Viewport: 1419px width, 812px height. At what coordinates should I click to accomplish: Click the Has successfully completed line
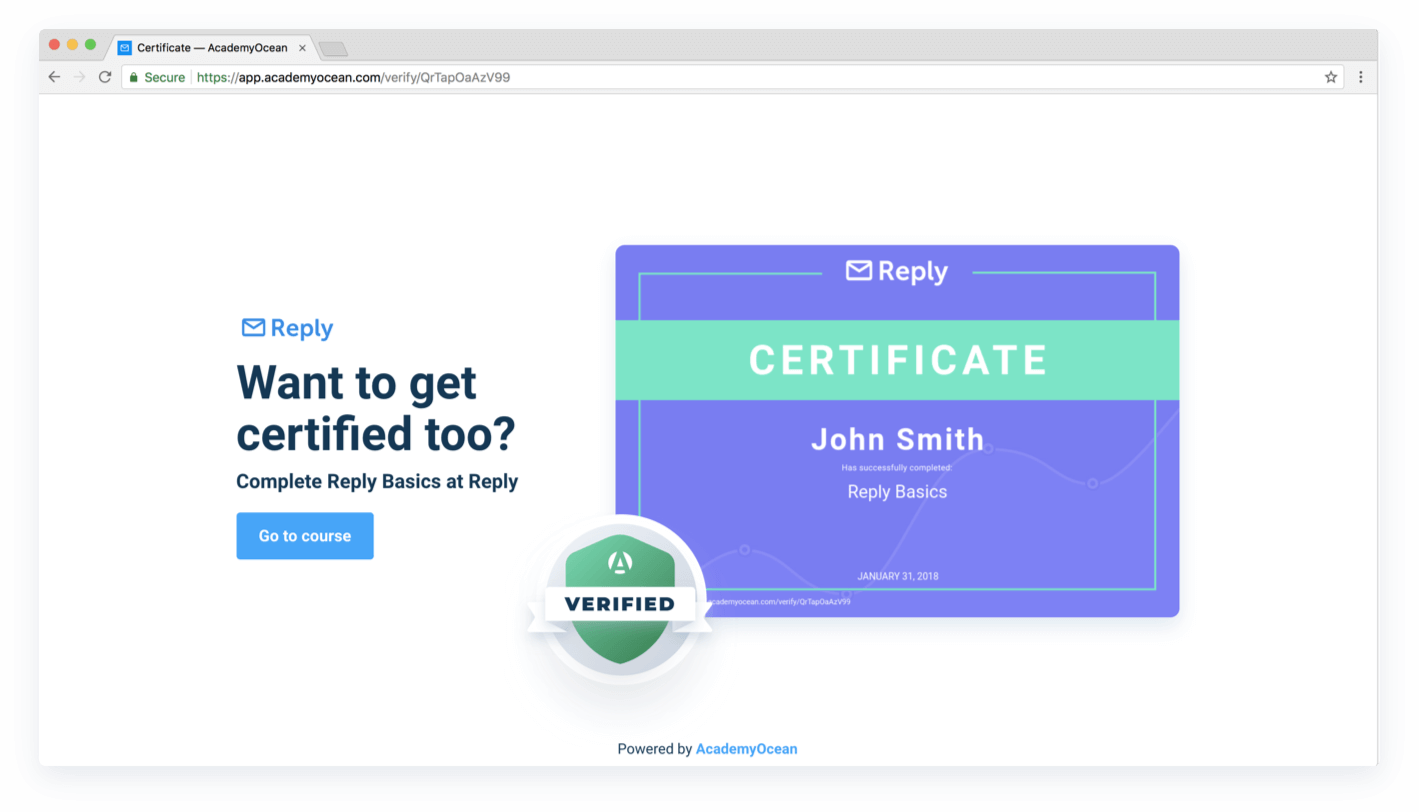tap(897, 468)
